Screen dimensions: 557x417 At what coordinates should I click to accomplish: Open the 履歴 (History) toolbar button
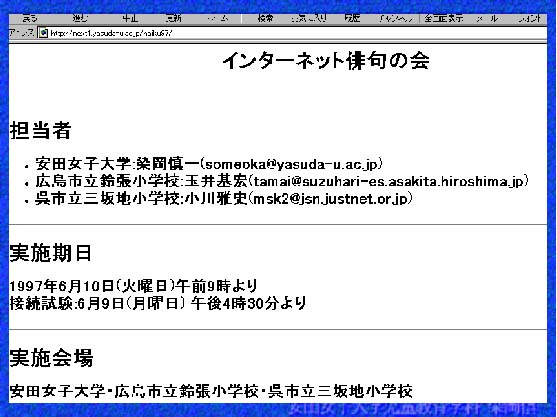click(352, 18)
